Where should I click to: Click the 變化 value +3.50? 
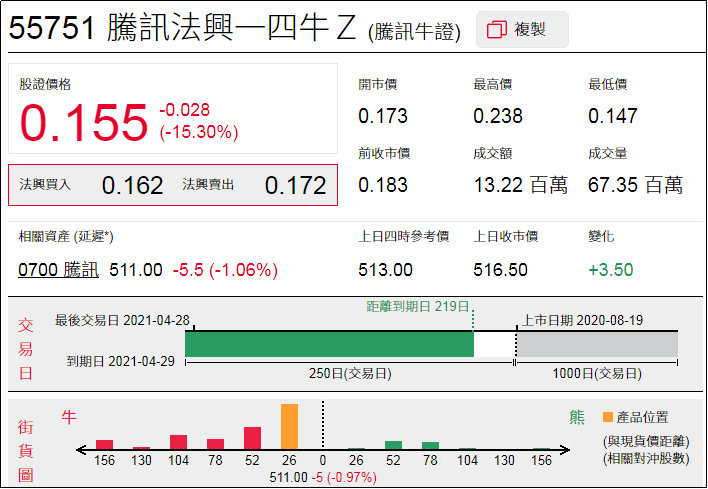coord(610,270)
